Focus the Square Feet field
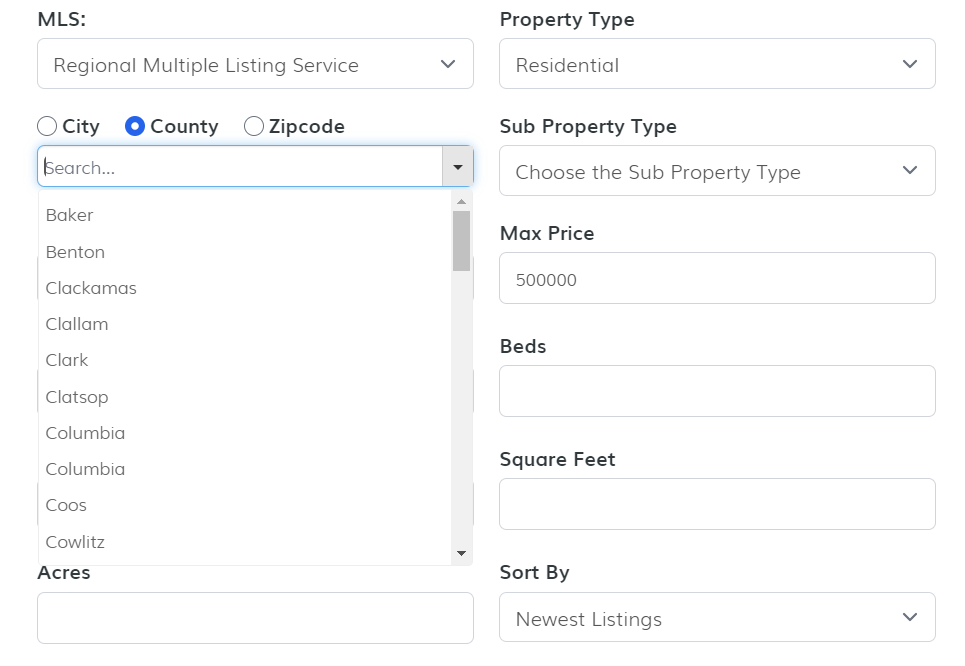Viewport: 965px width, 666px height. 717,504
